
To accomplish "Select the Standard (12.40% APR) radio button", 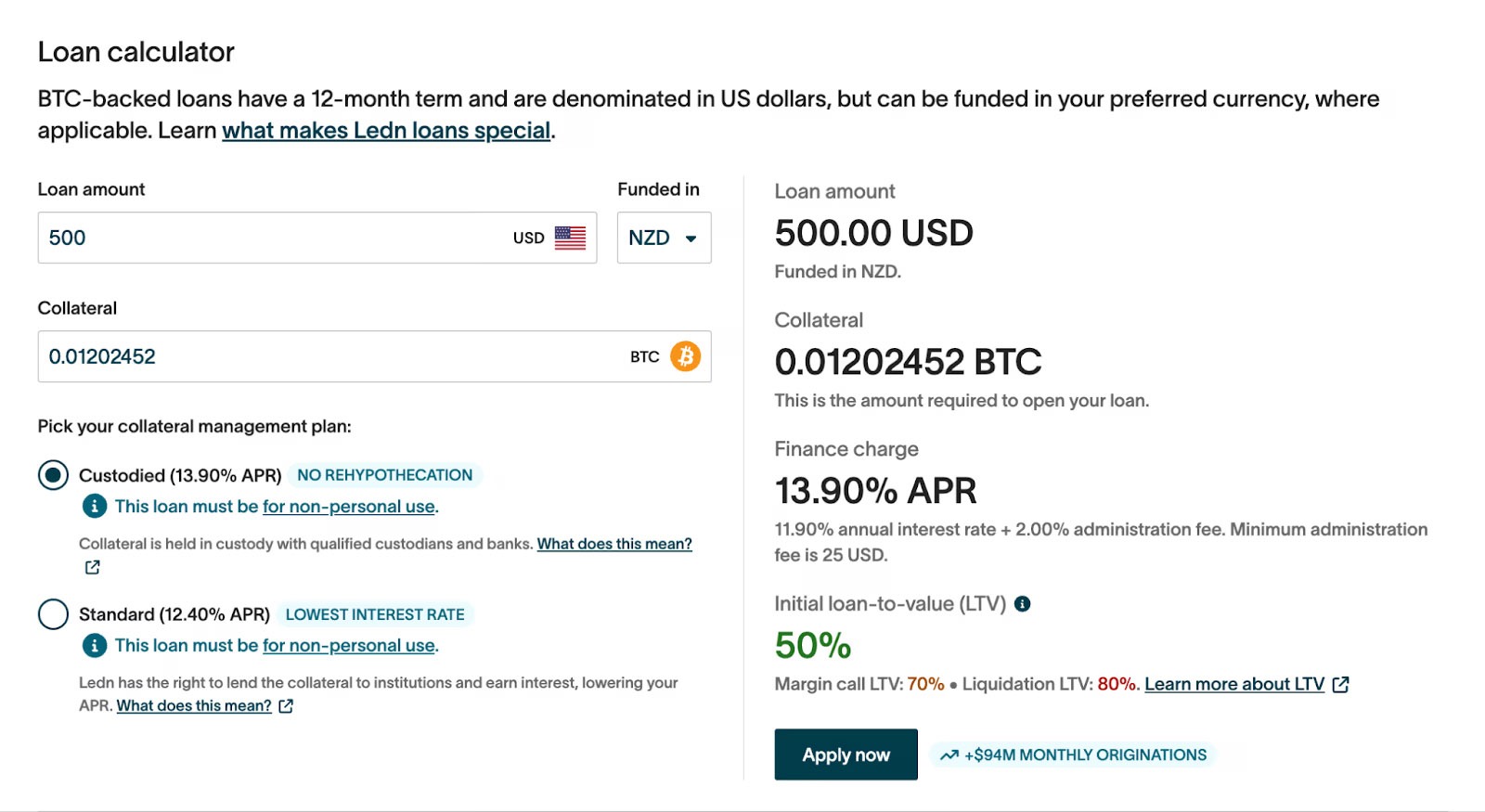I will tap(53, 614).
